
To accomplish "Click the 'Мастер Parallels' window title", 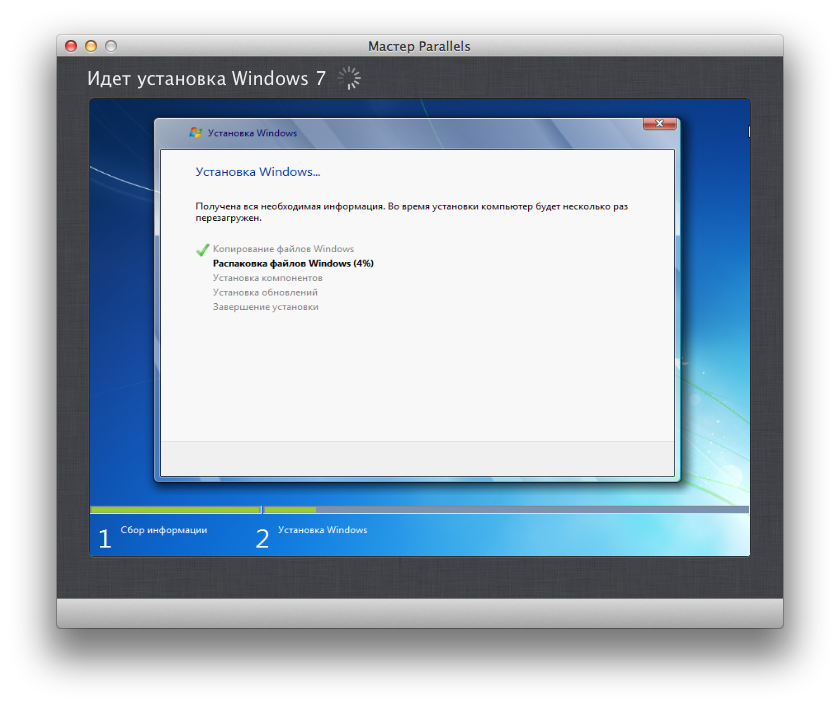I will click(419, 47).
